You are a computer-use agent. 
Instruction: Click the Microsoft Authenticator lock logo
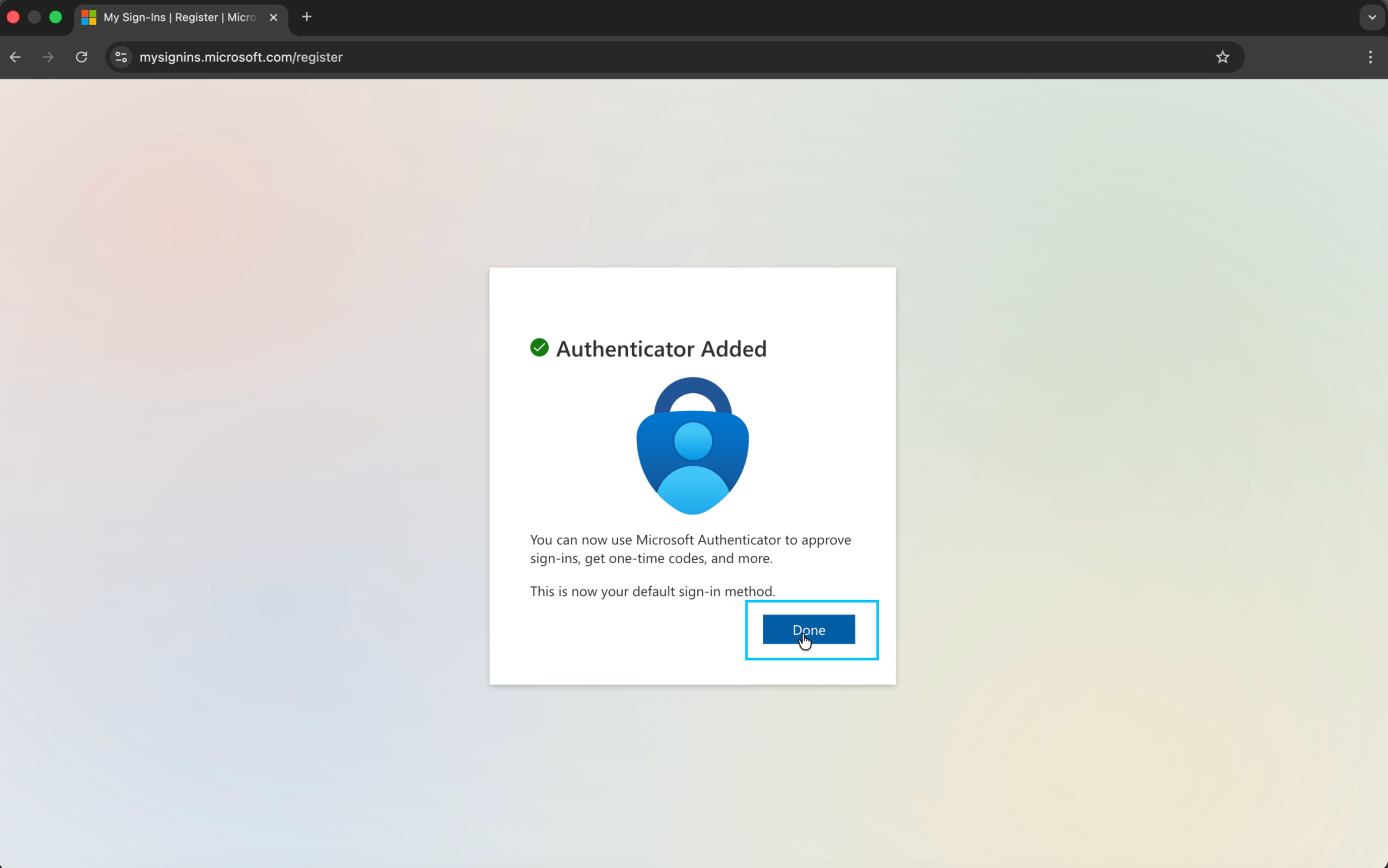click(691, 446)
